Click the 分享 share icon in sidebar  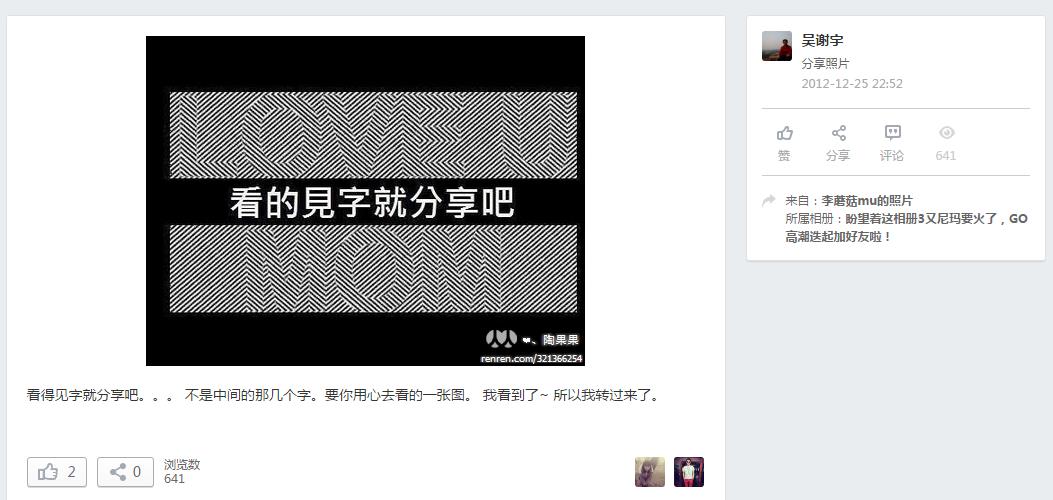pyautogui.click(x=838, y=133)
